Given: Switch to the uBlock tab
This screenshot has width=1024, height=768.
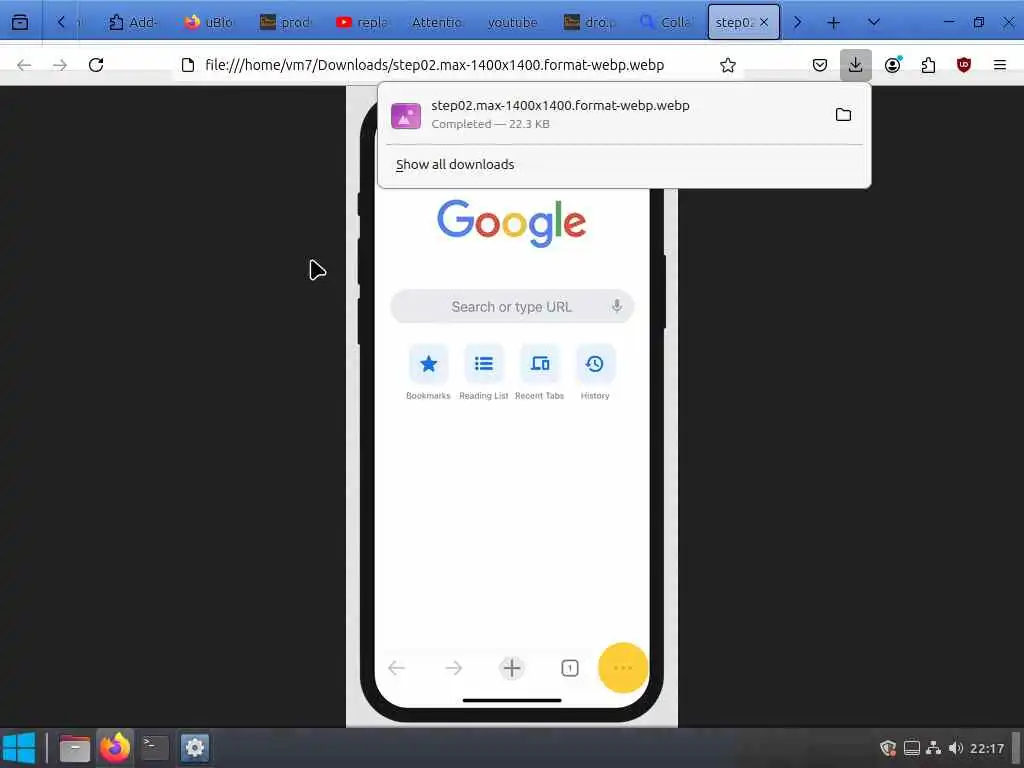Looking at the screenshot, I should point(208,22).
